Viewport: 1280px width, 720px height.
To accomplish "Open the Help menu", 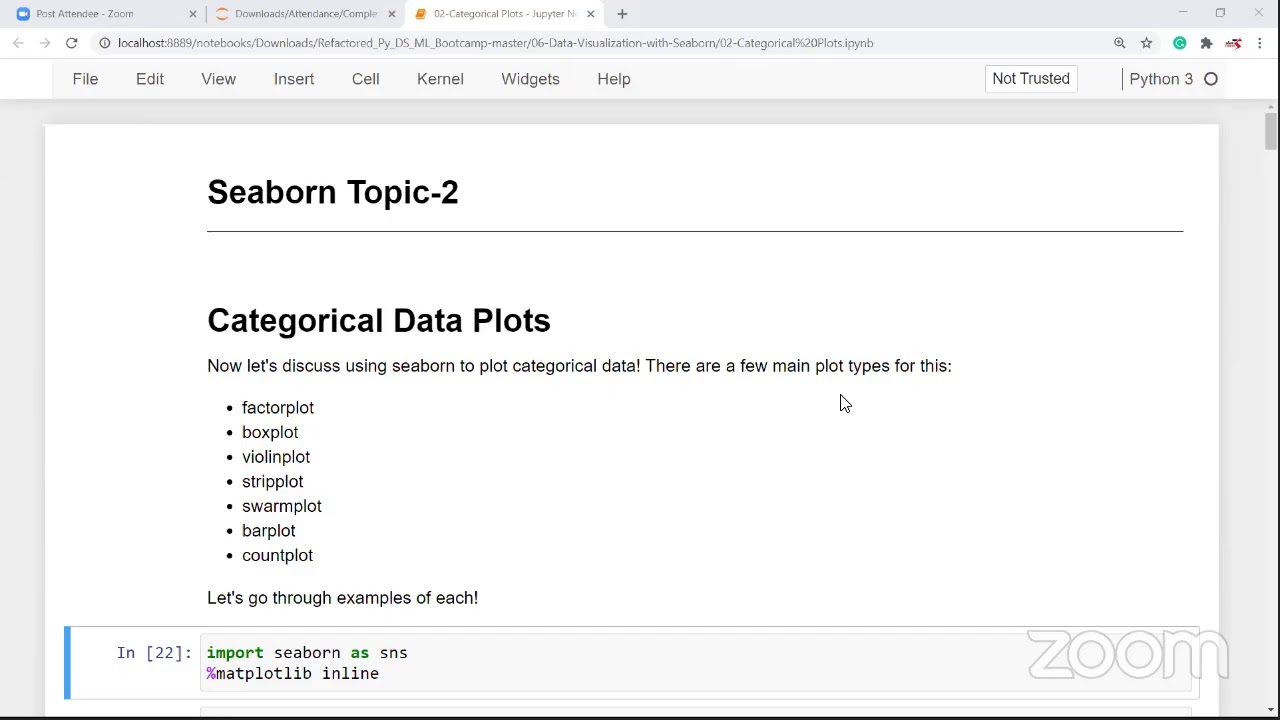I will 614,79.
